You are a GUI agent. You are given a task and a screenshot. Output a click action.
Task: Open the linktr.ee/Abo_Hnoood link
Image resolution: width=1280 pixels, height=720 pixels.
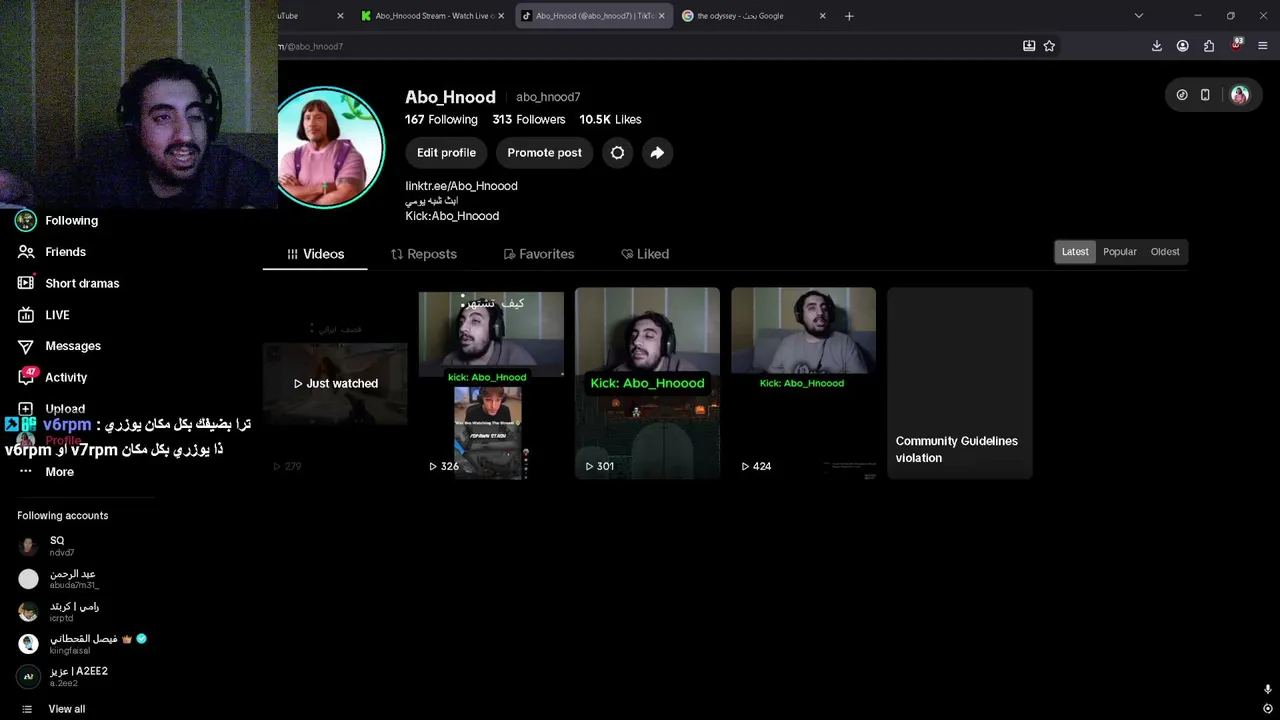click(x=461, y=186)
